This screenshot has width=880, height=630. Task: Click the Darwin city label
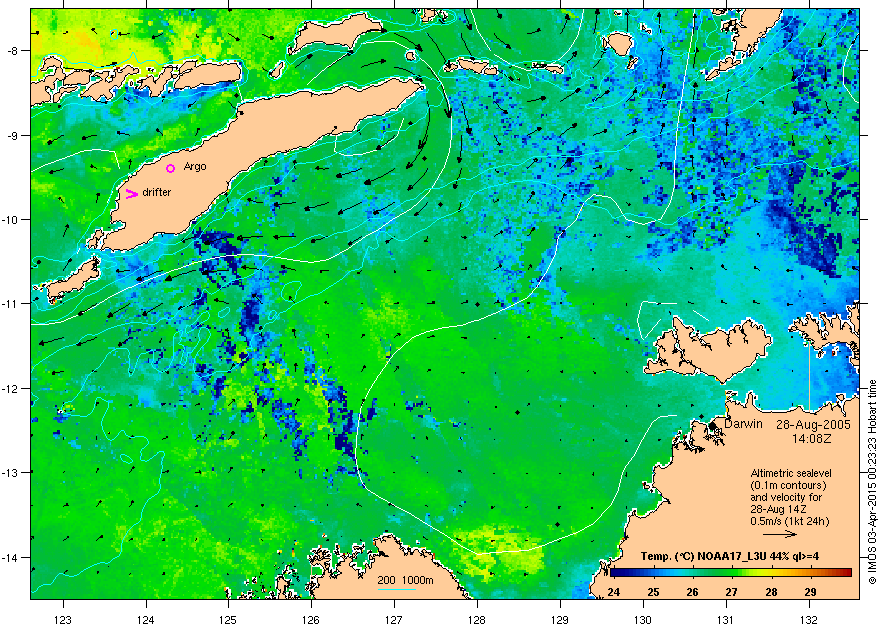(743, 424)
